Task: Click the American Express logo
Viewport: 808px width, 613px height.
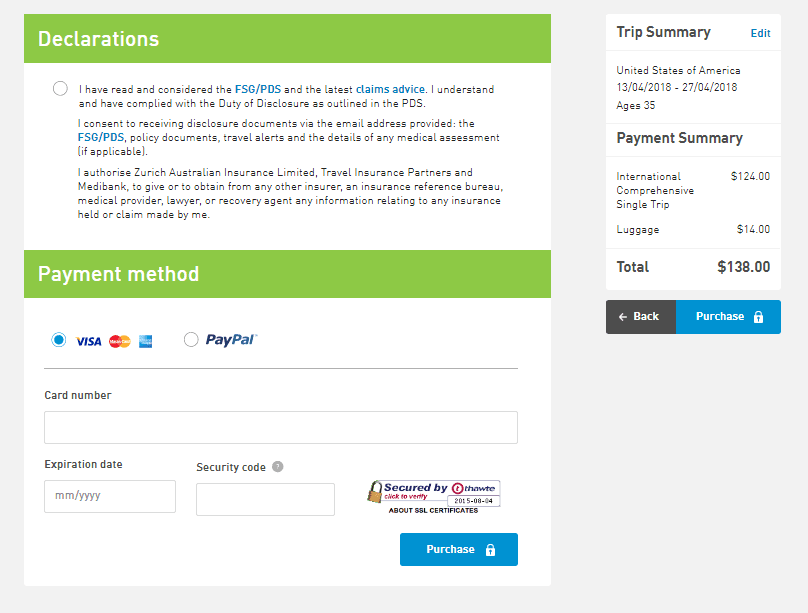Action: pos(146,341)
